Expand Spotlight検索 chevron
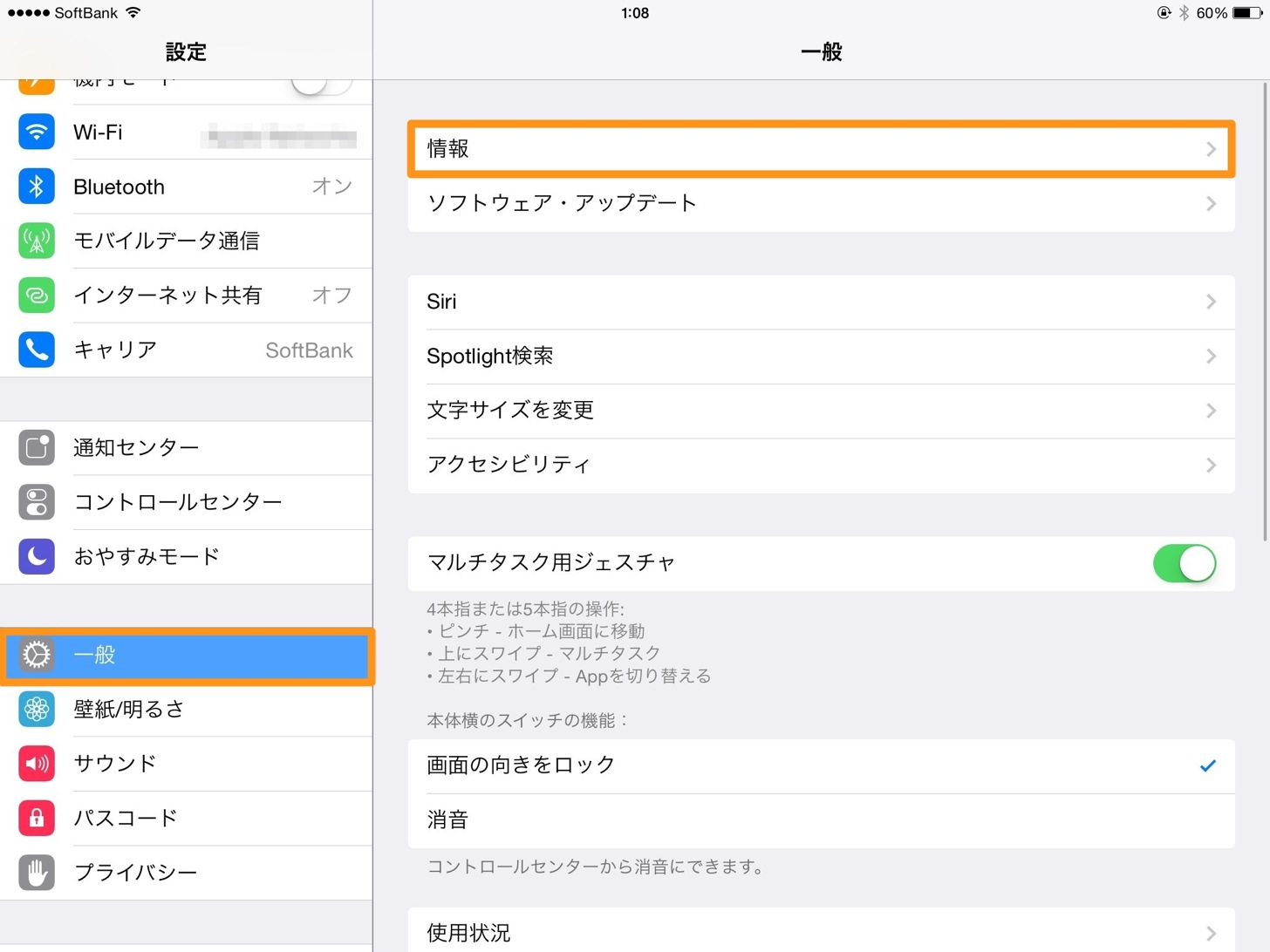Screen dimensions: 1270x952 (x=1211, y=357)
